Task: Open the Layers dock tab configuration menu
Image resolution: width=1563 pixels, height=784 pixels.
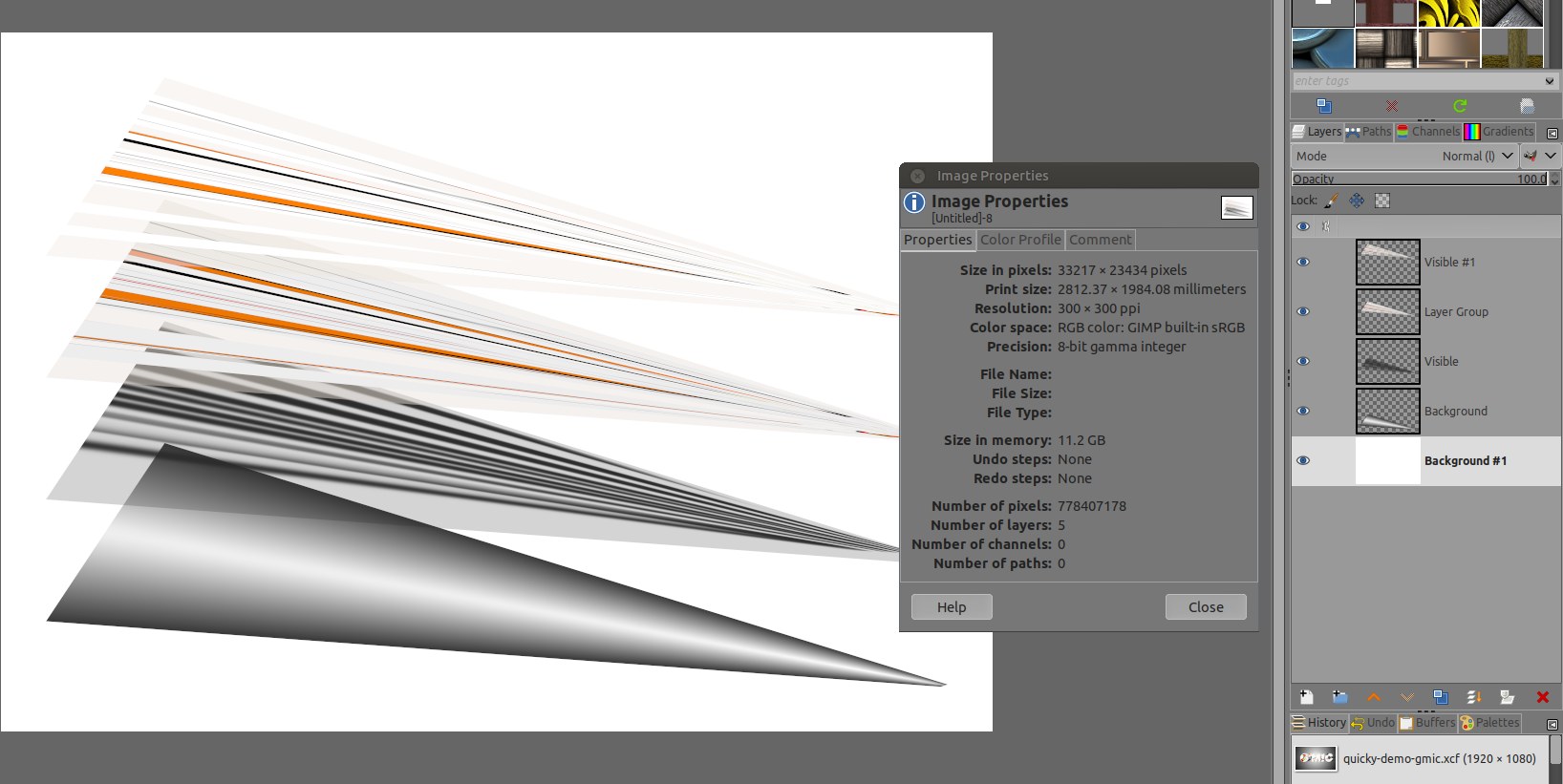Action: tap(1552, 133)
